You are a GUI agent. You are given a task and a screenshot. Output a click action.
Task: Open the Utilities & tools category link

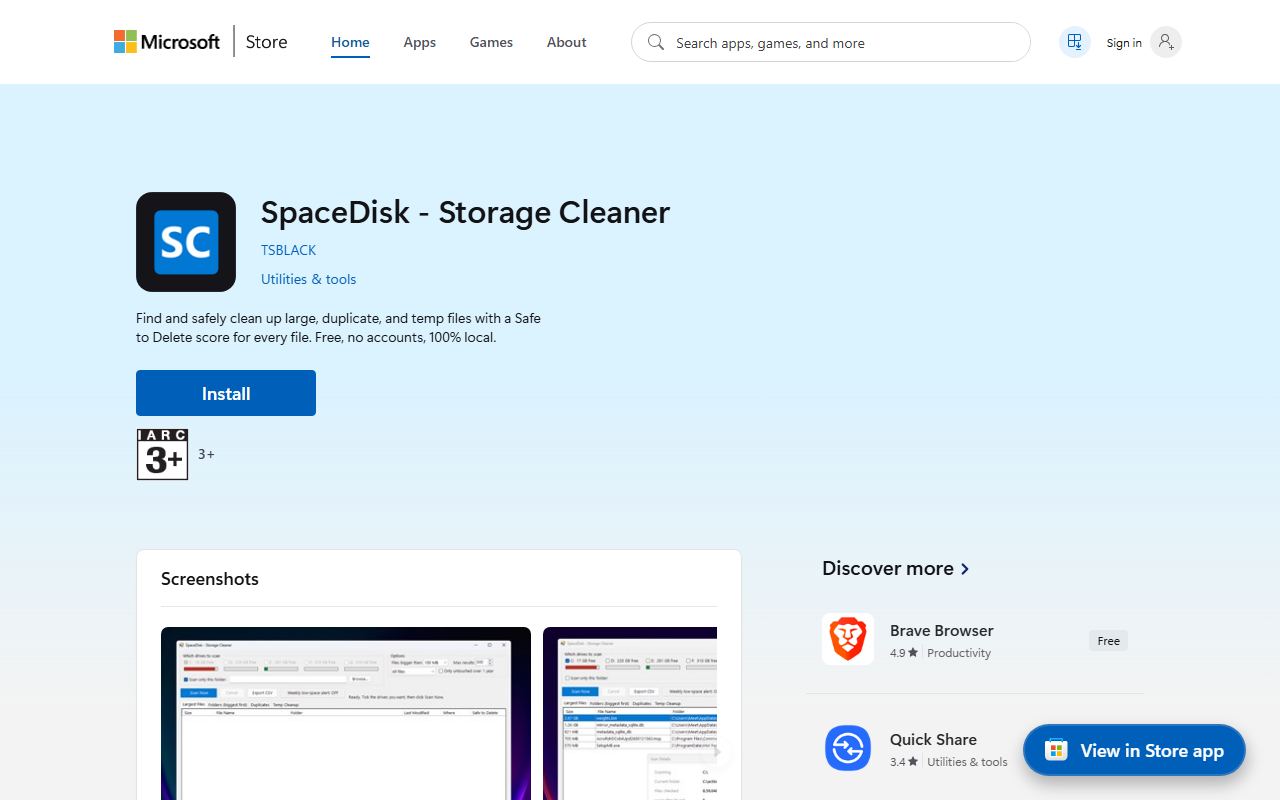[308, 279]
